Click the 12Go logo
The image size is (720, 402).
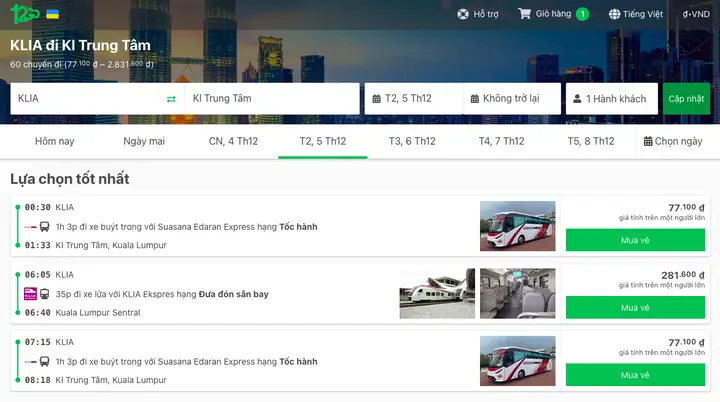coord(25,14)
